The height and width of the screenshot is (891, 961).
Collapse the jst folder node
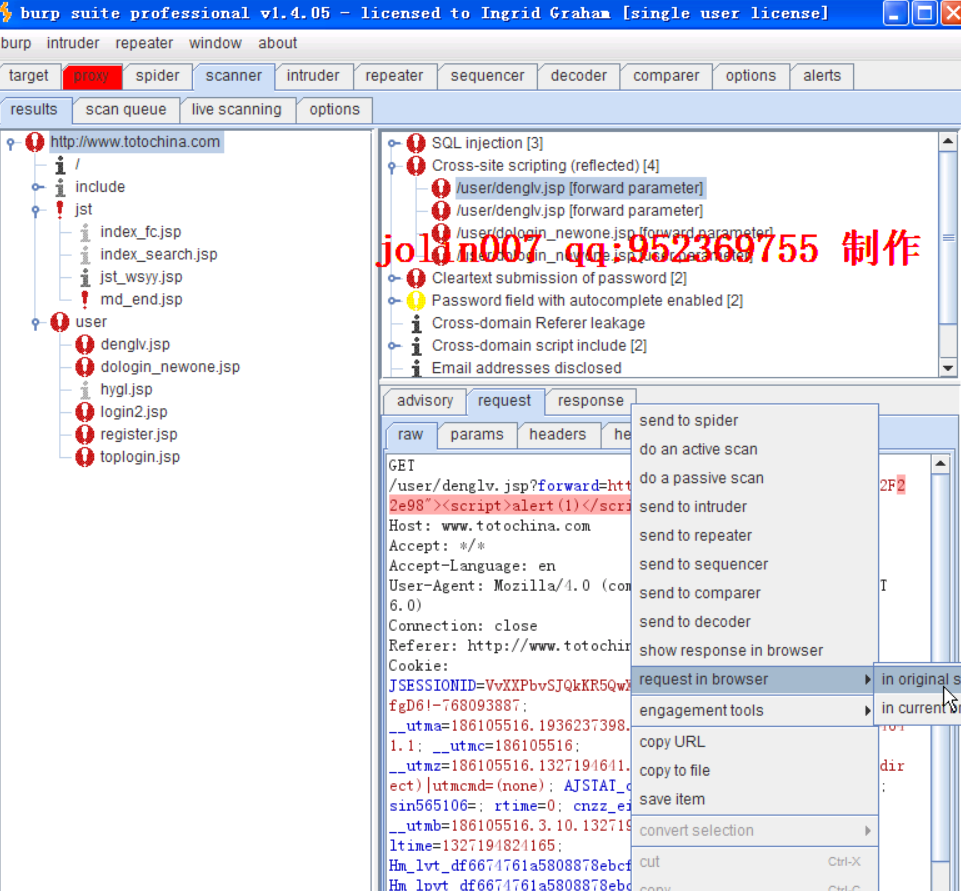36,210
